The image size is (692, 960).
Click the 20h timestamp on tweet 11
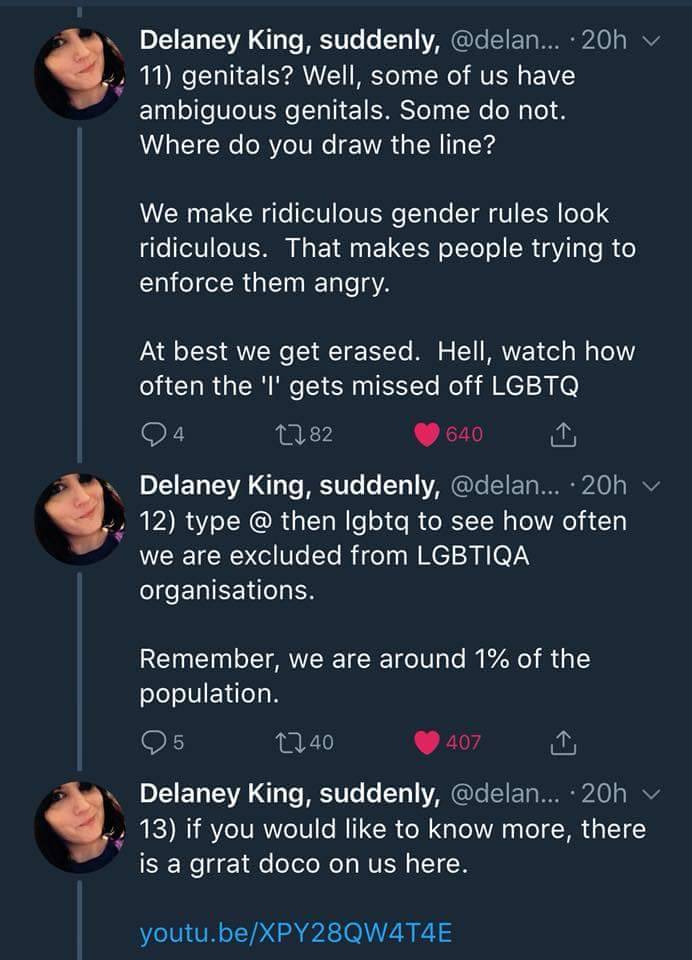tap(603, 40)
